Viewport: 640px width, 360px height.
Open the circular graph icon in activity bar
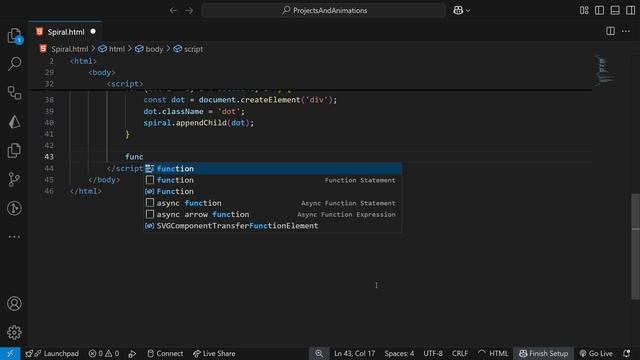click(14, 208)
